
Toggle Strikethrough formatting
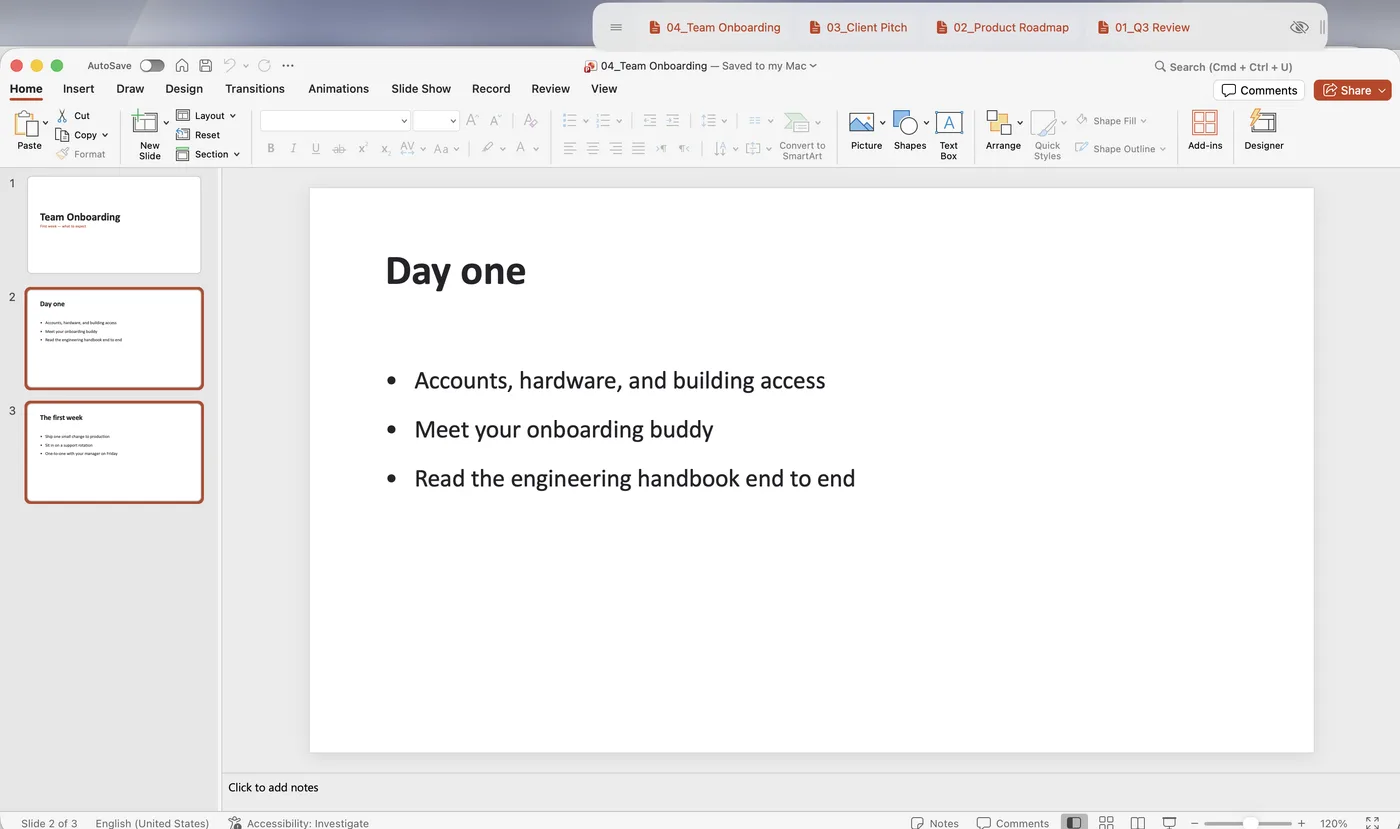point(339,148)
